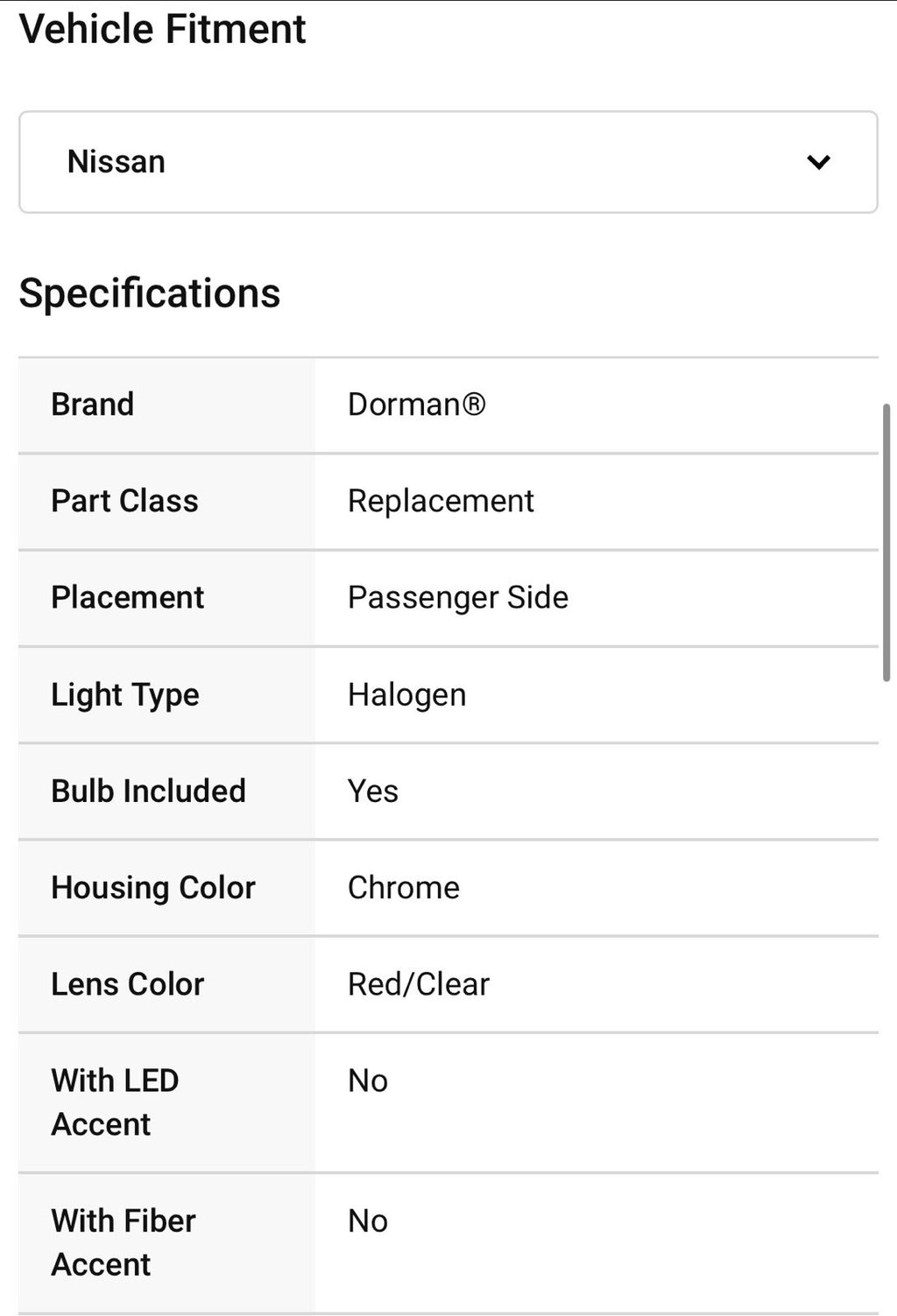
Task: Click the Specifications heading
Action: [x=150, y=293]
